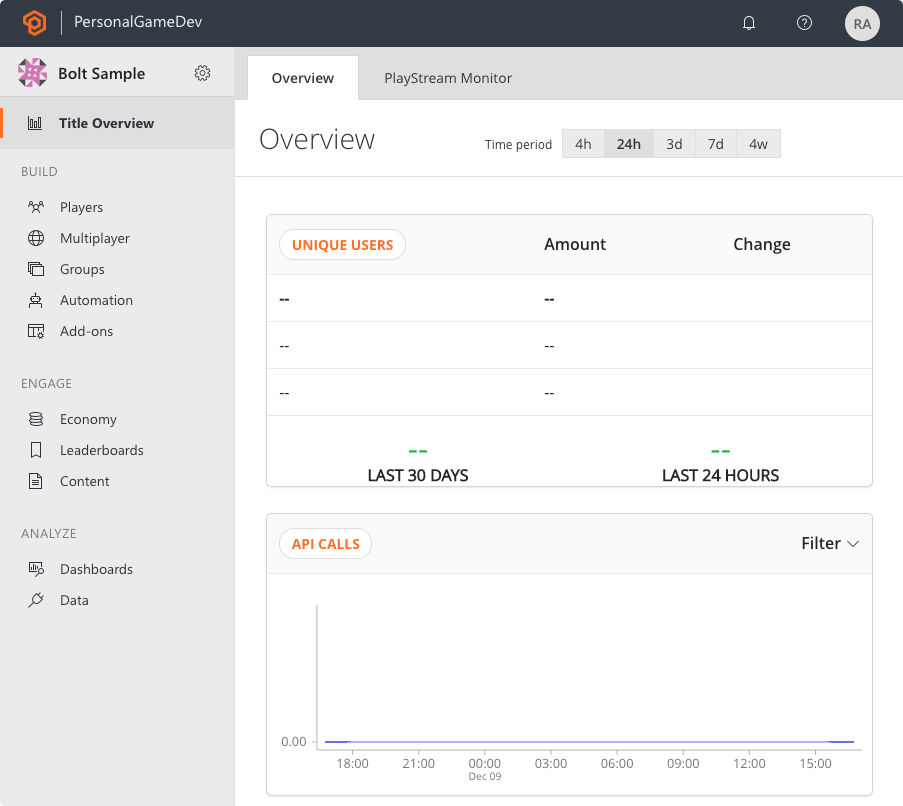Click the API CALLS button
The height and width of the screenshot is (806, 903).
[325, 544]
